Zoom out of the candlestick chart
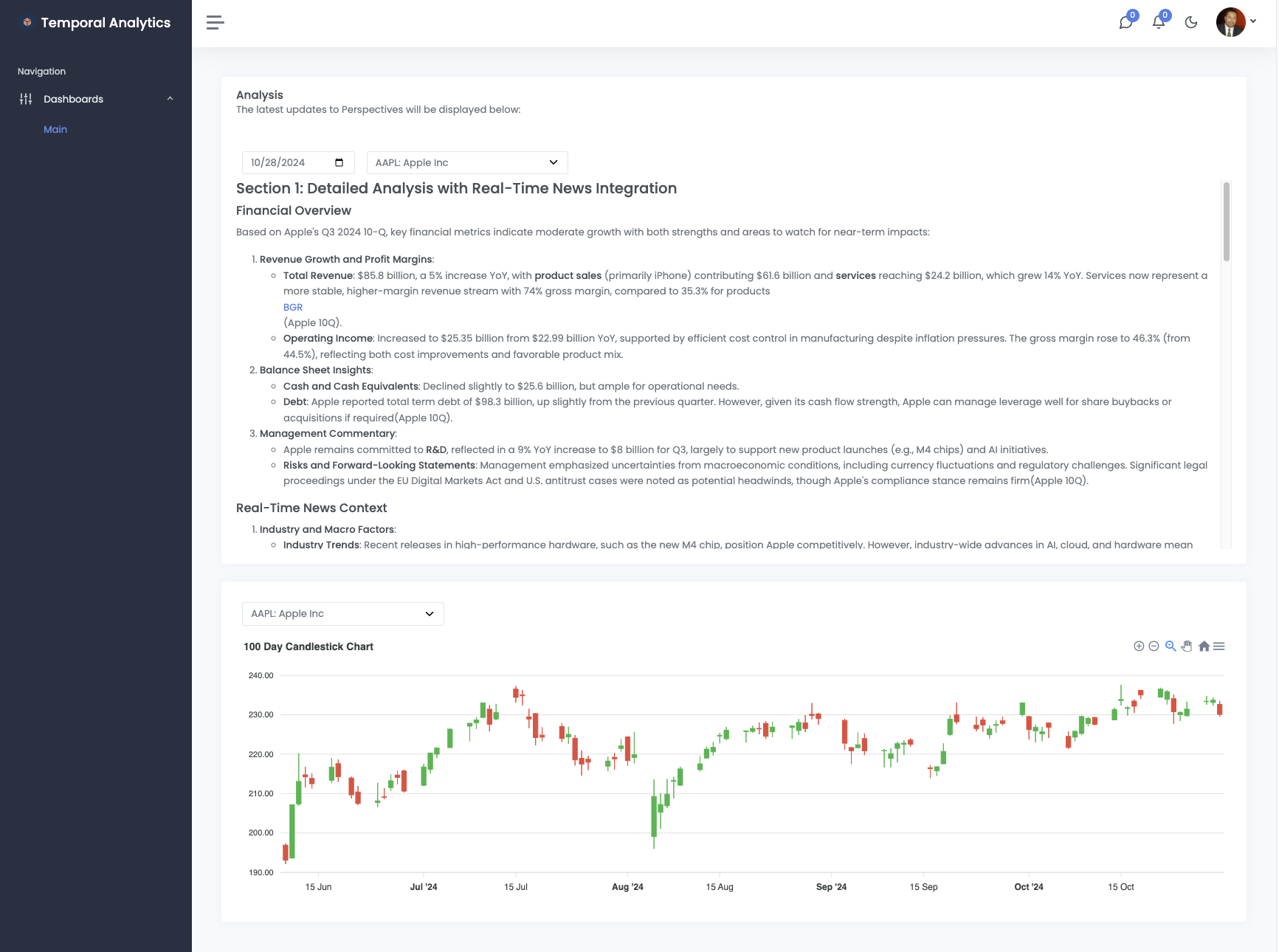 [x=1154, y=646]
